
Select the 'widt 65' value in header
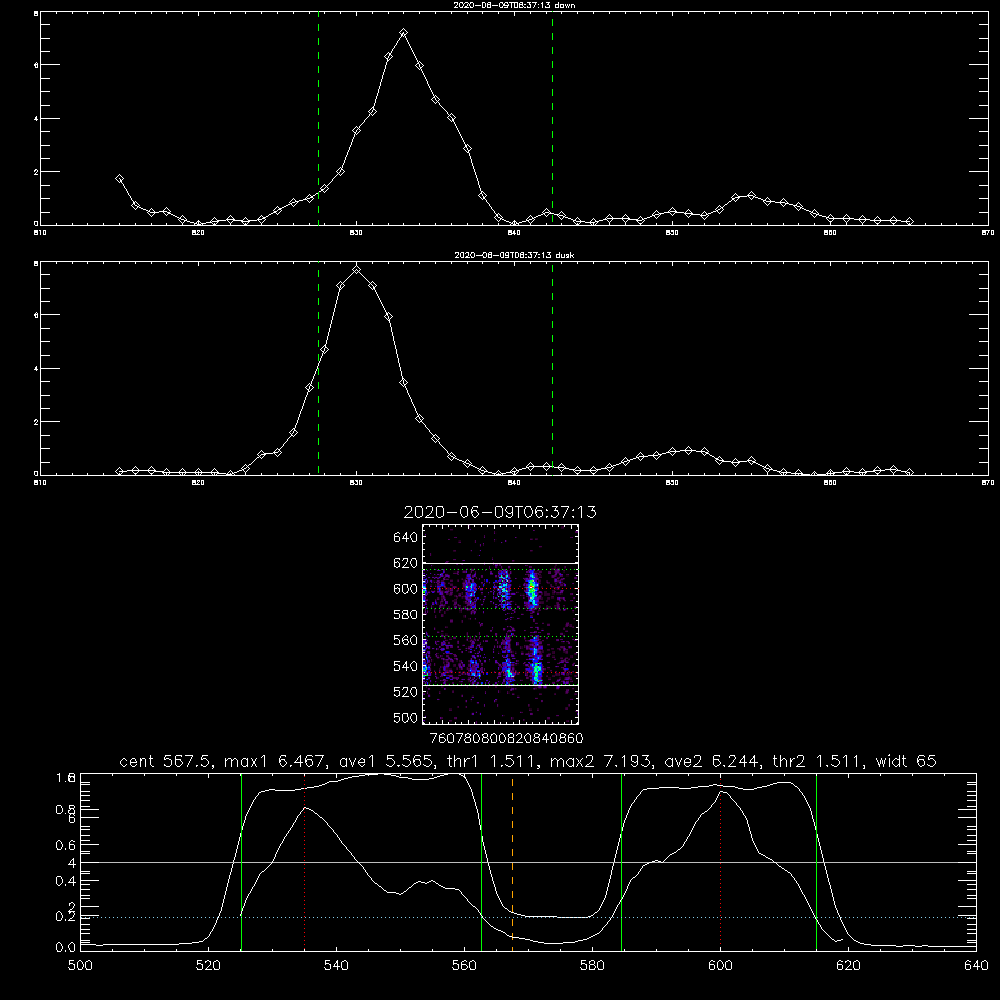pyautogui.click(x=906, y=761)
